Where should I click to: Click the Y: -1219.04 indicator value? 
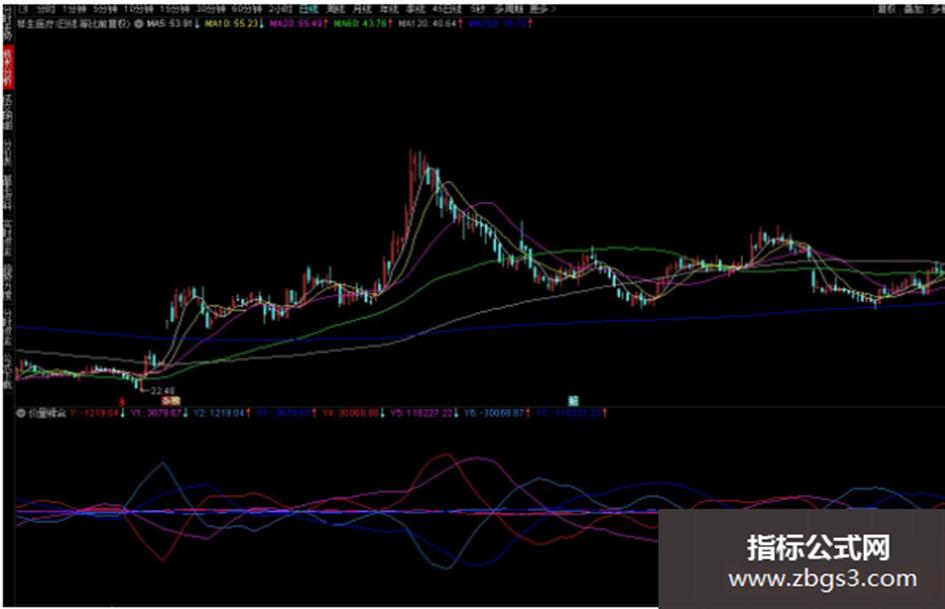click(x=95, y=413)
